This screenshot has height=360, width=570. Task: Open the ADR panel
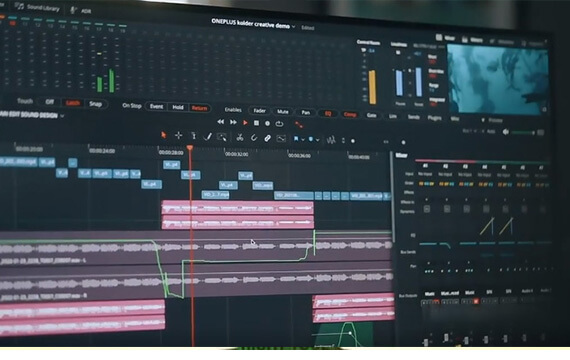tap(81, 10)
